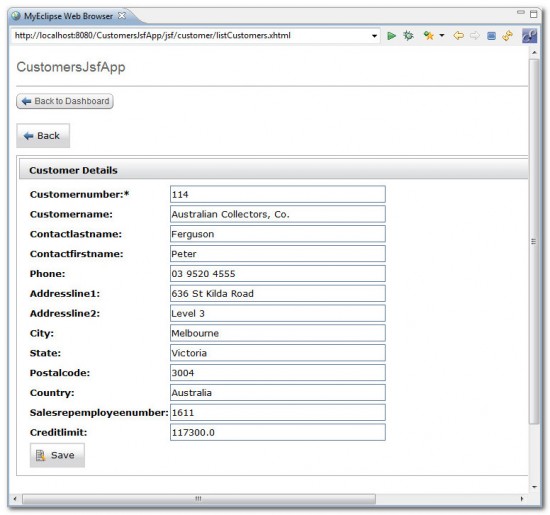Select the MyEclipse Web Browser tab
This screenshot has width=550, height=515.
(x=68, y=16)
